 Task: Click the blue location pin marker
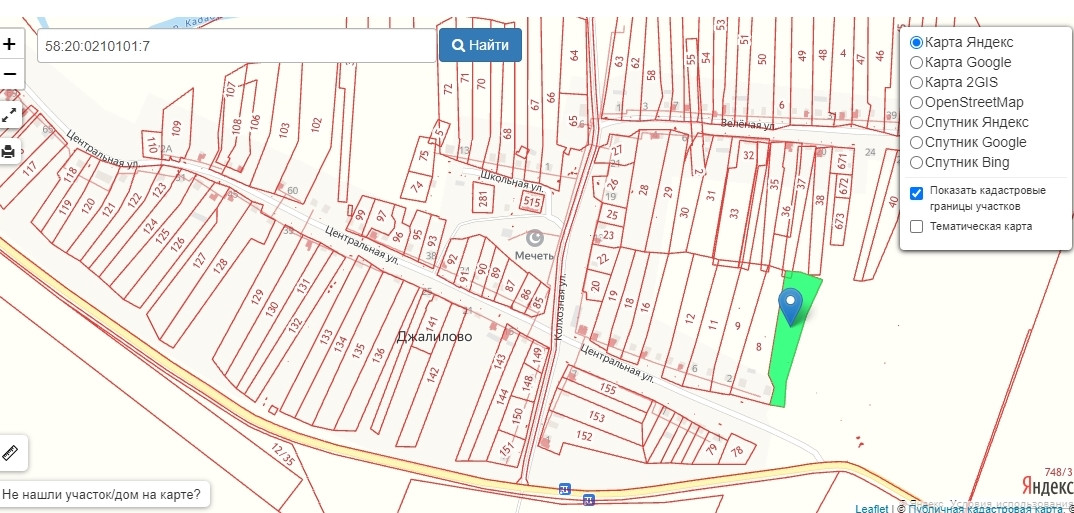(x=791, y=307)
